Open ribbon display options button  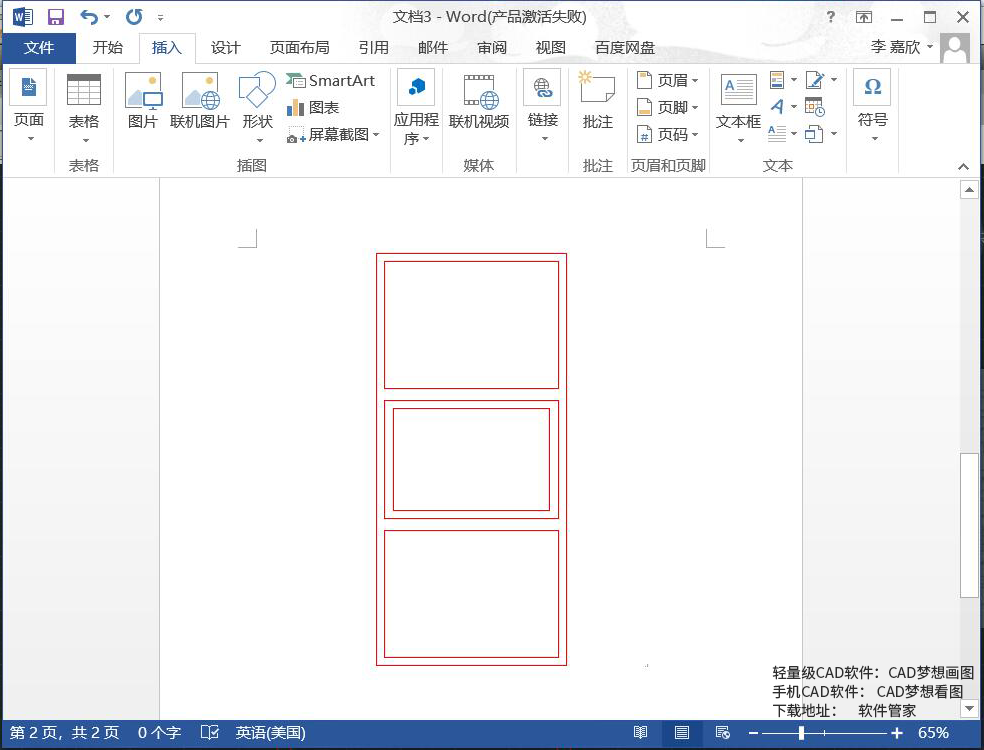[864, 18]
